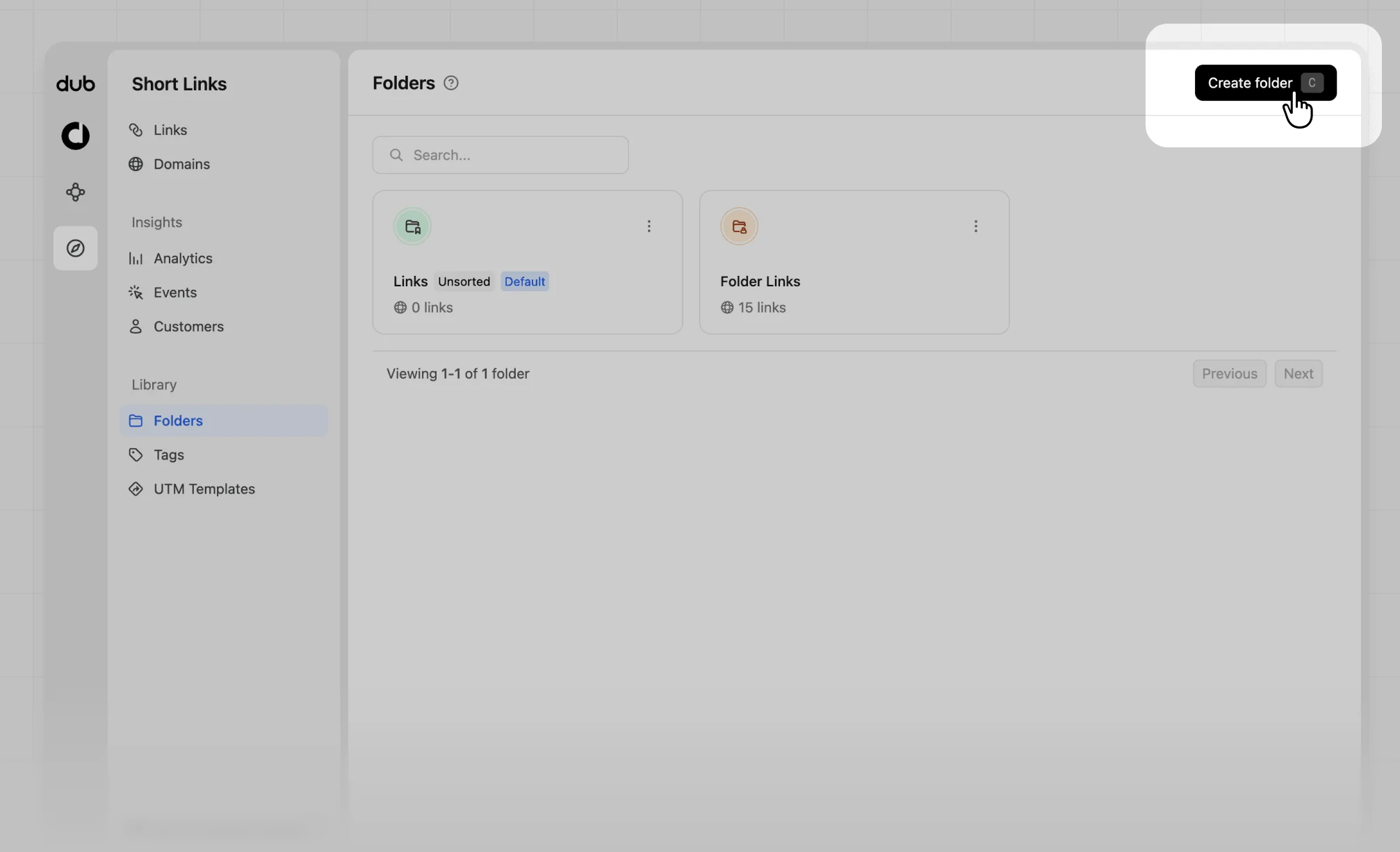Image resolution: width=1400 pixels, height=852 pixels.
Task: Click the orange Folder Links icon
Action: pyautogui.click(x=739, y=226)
